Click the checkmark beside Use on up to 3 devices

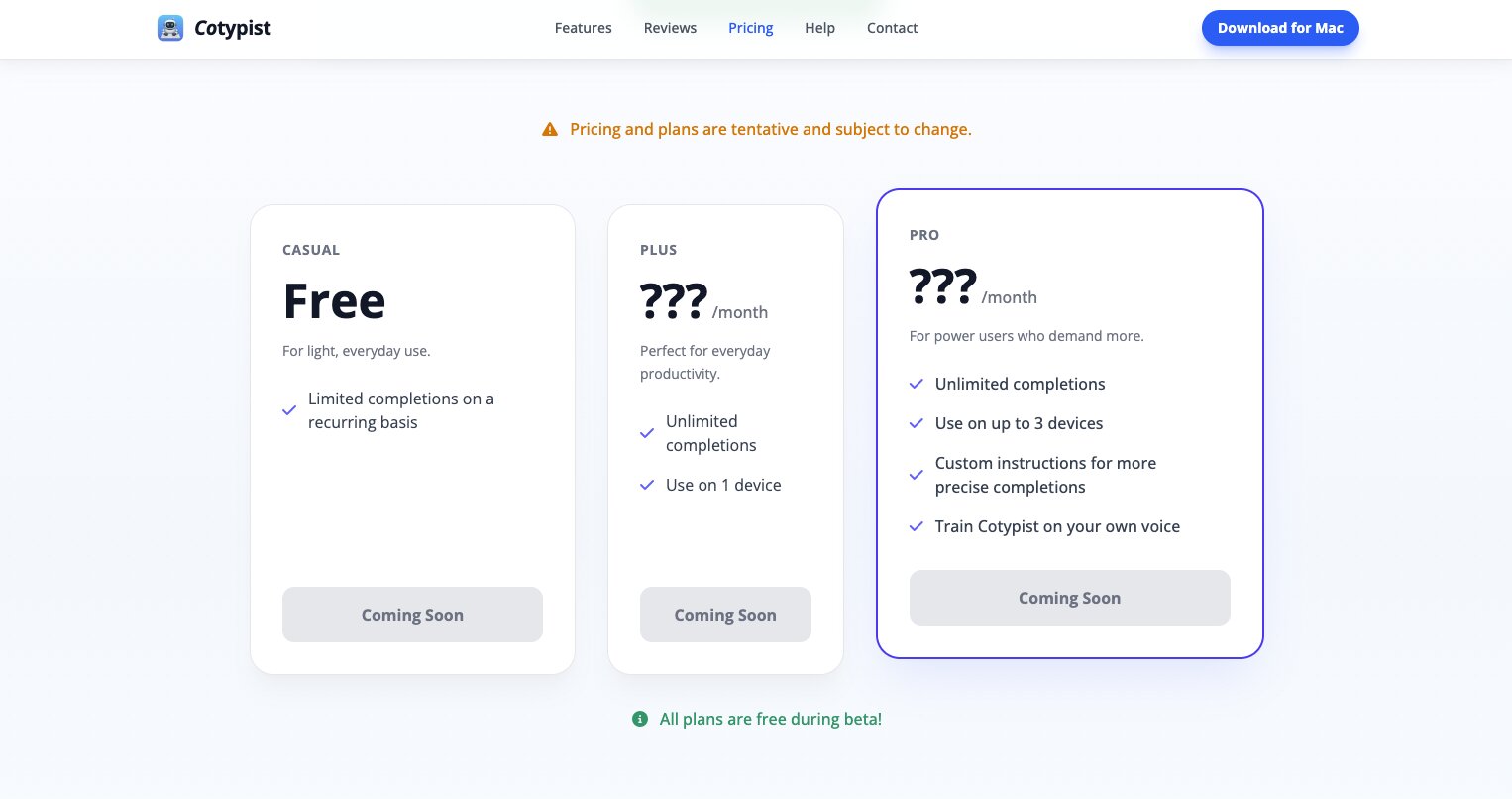[916, 423]
